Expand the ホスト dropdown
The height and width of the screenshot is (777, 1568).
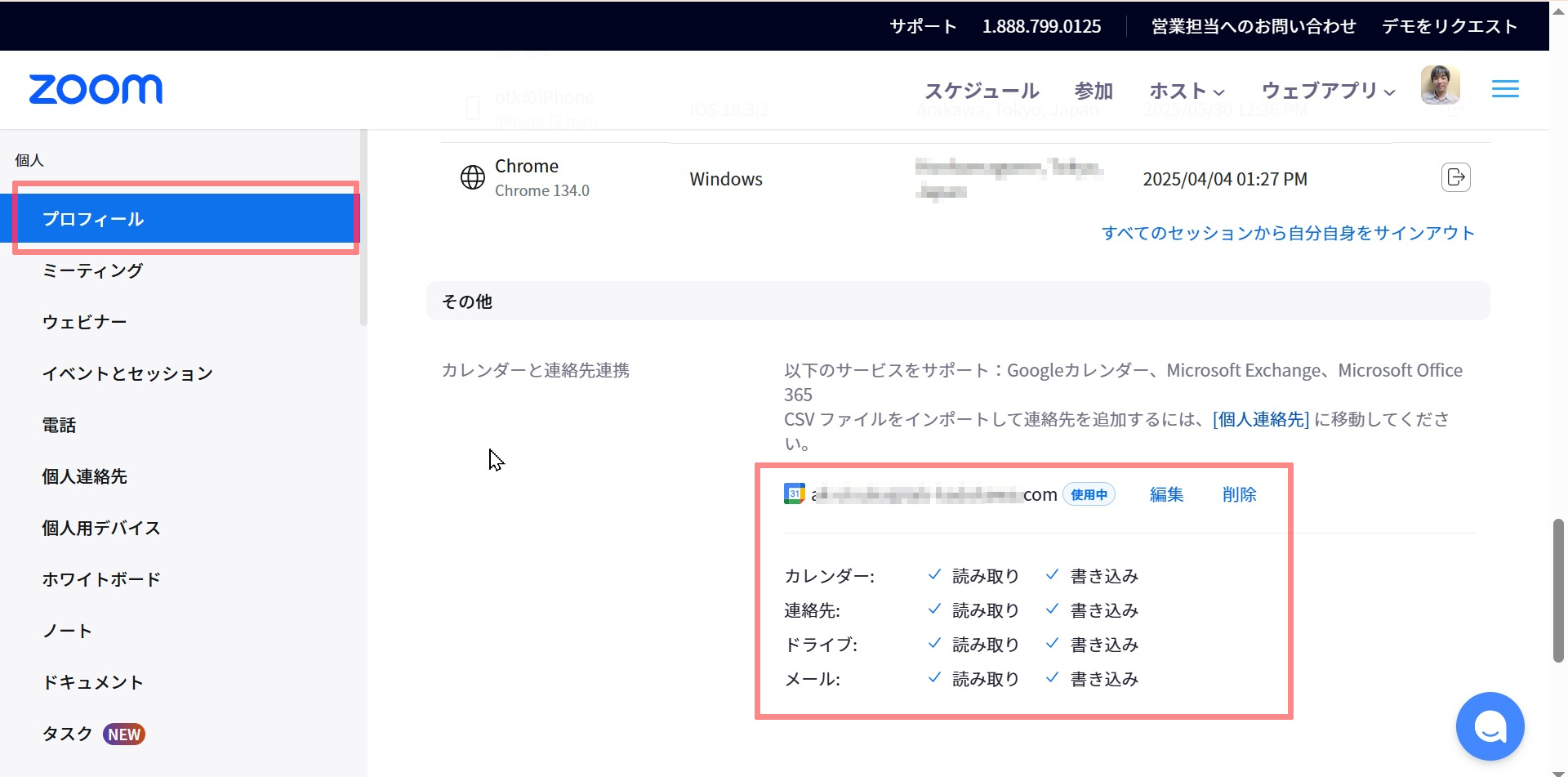(1187, 91)
